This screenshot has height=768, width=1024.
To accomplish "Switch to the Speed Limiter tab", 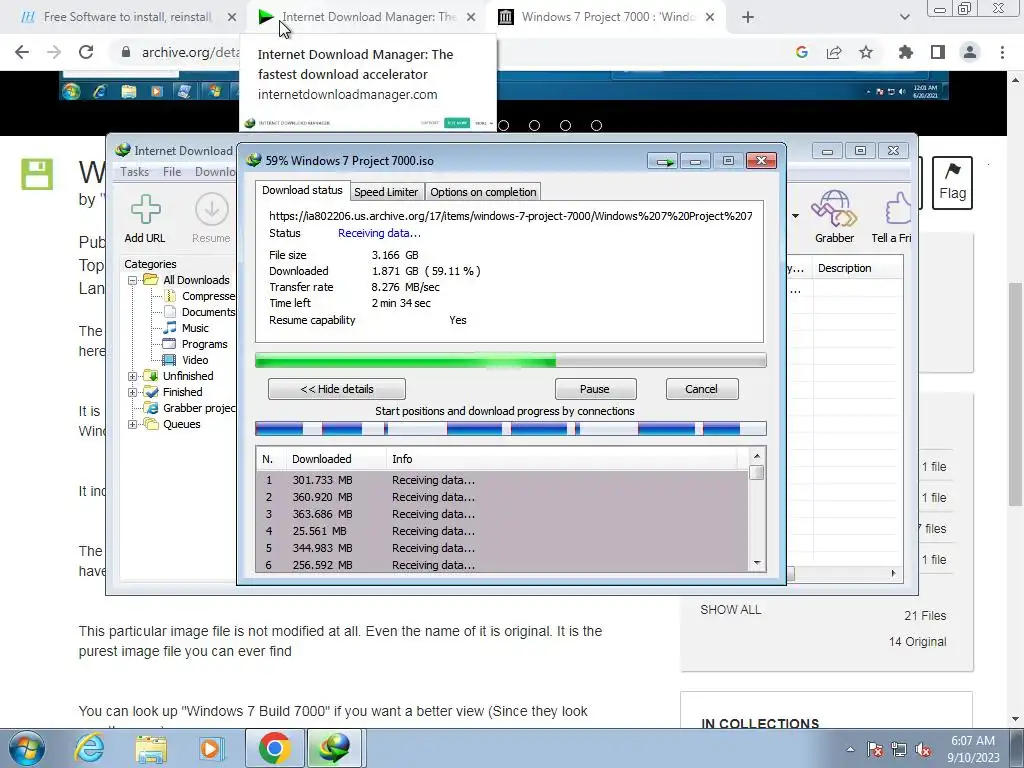I will click(386, 192).
